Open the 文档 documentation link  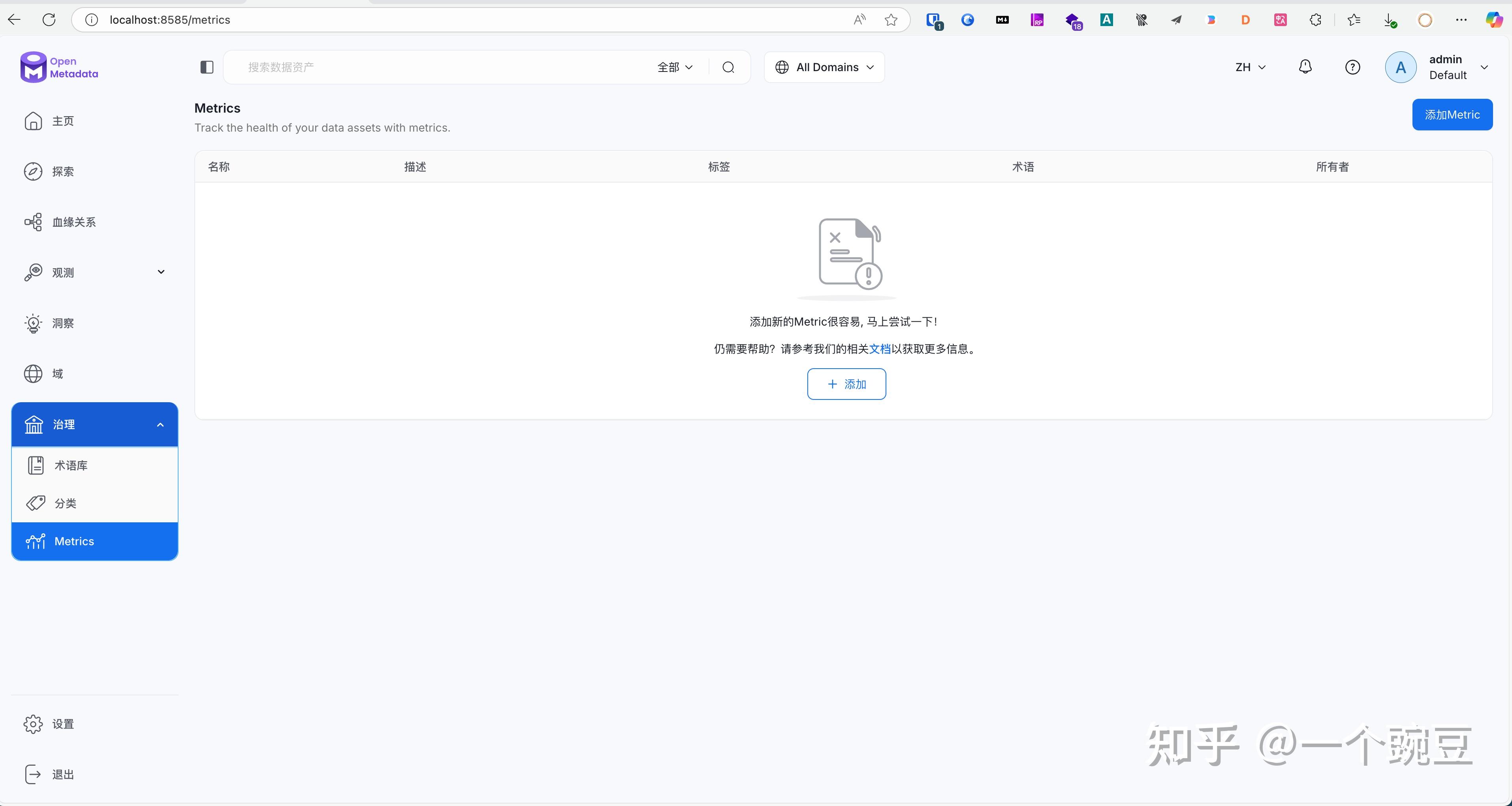coord(879,349)
